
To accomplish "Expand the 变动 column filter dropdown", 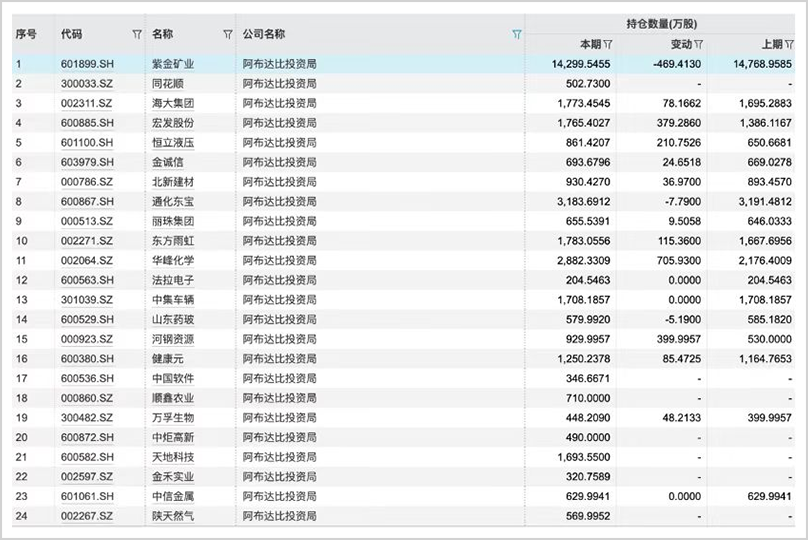I will pyautogui.click(x=699, y=45).
